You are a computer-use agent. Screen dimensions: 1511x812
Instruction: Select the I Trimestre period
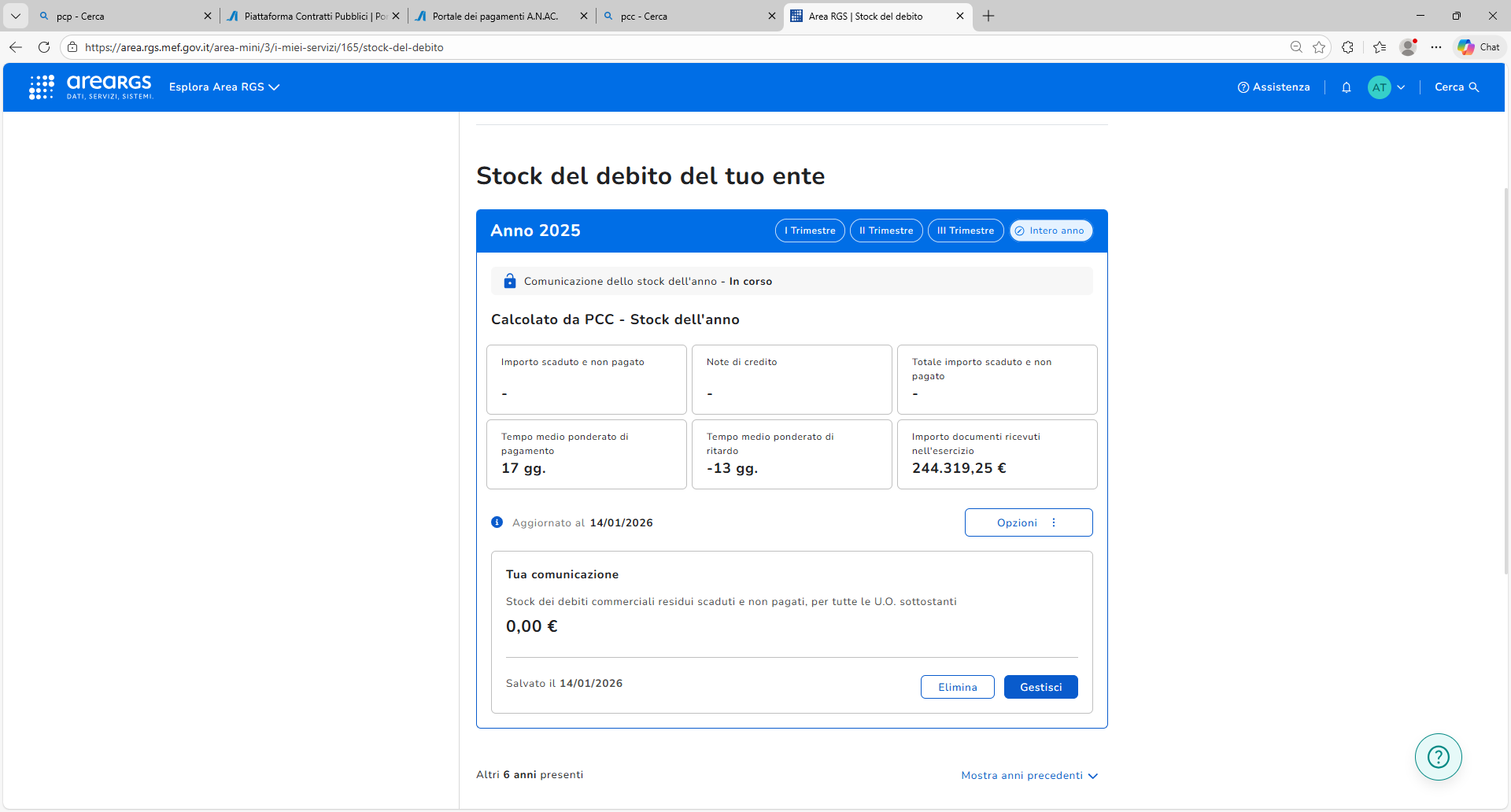click(810, 231)
